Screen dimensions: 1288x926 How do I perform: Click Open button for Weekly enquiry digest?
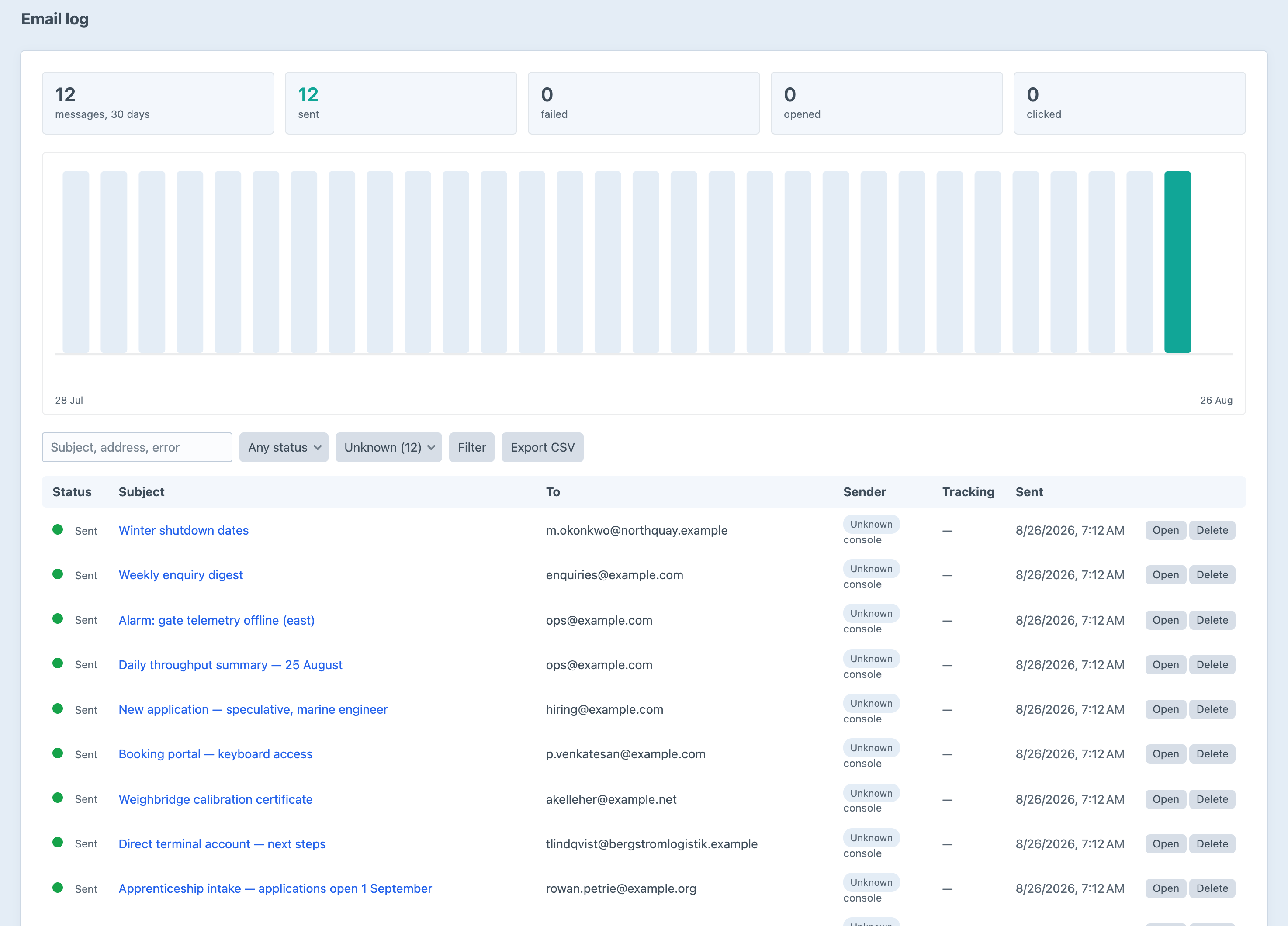point(1165,575)
